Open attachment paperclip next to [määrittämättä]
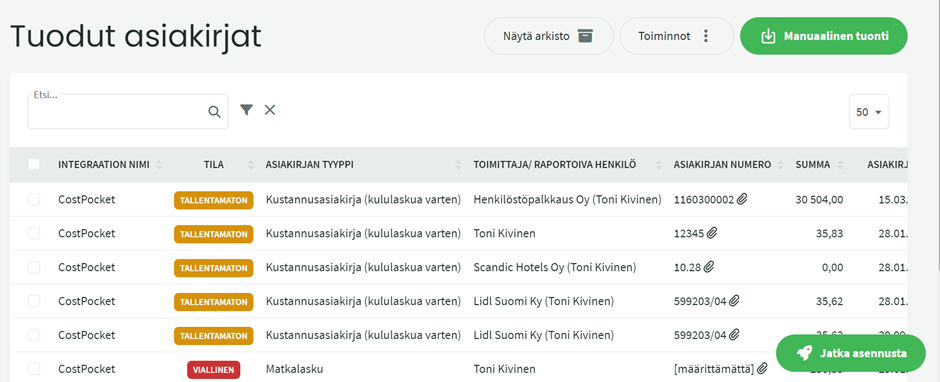This screenshot has width=940, height=382. point(763,368)
